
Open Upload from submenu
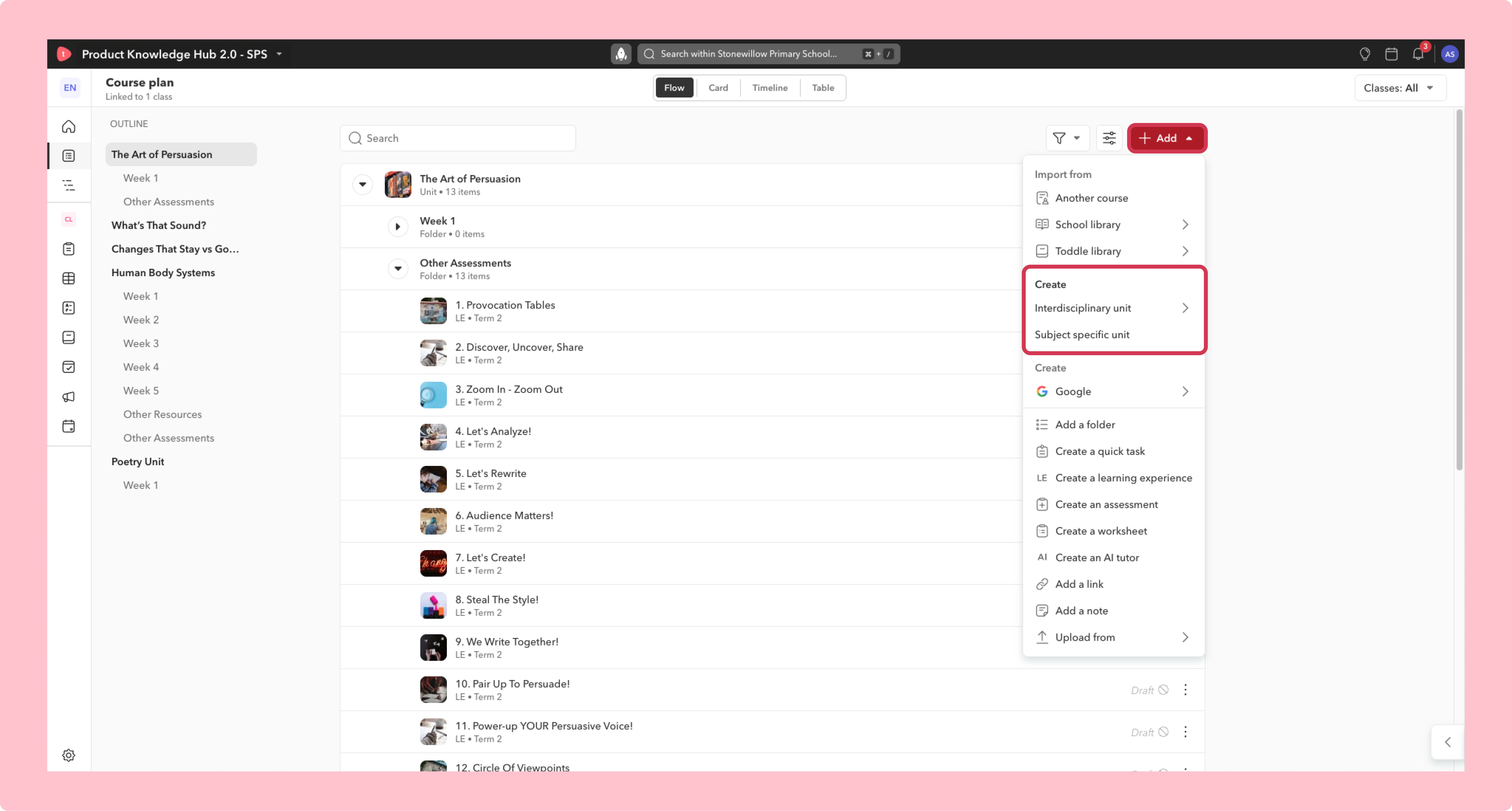[x=1114, y=637]
